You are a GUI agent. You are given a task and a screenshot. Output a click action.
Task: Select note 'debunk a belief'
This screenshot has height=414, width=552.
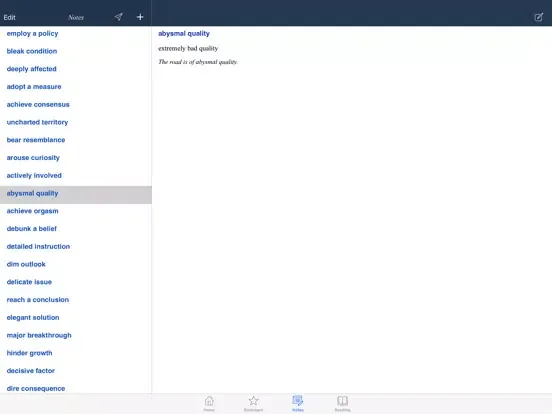[76, 229]
